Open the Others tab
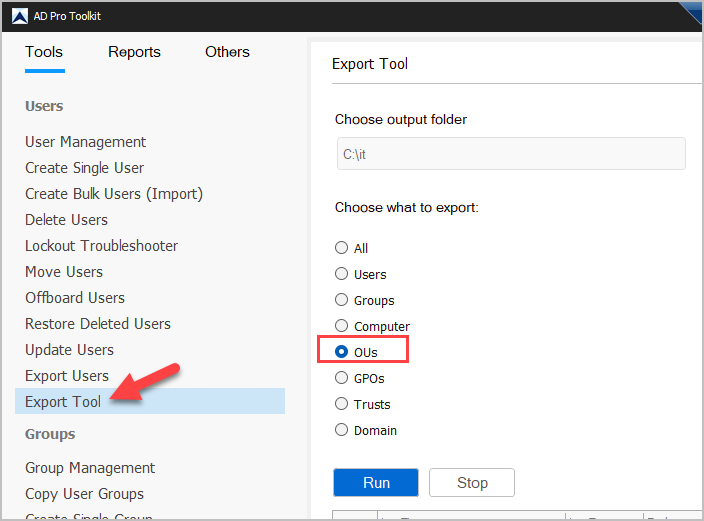Viewport: 704px width, 521px height. 227,52
